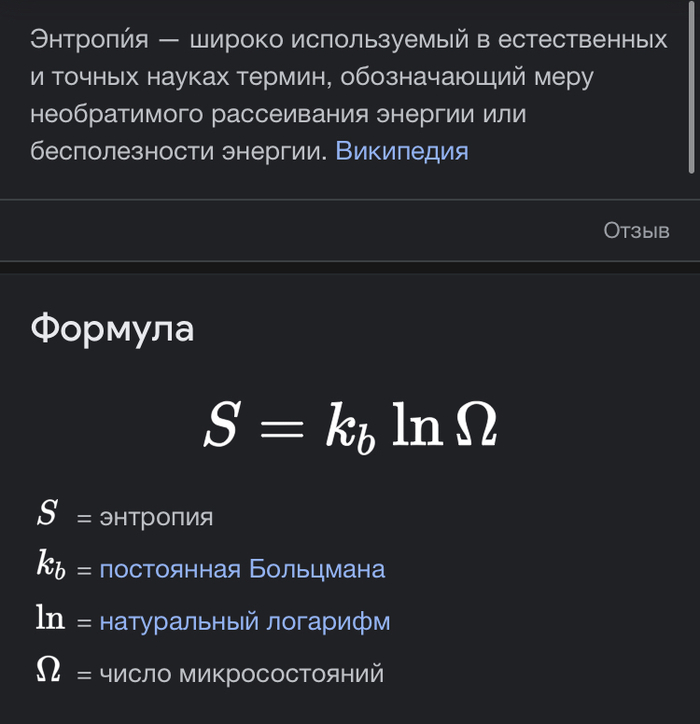Click the число микросостояний definition text
The width and height of the screenshot is (700, 724).
(241, 674)
